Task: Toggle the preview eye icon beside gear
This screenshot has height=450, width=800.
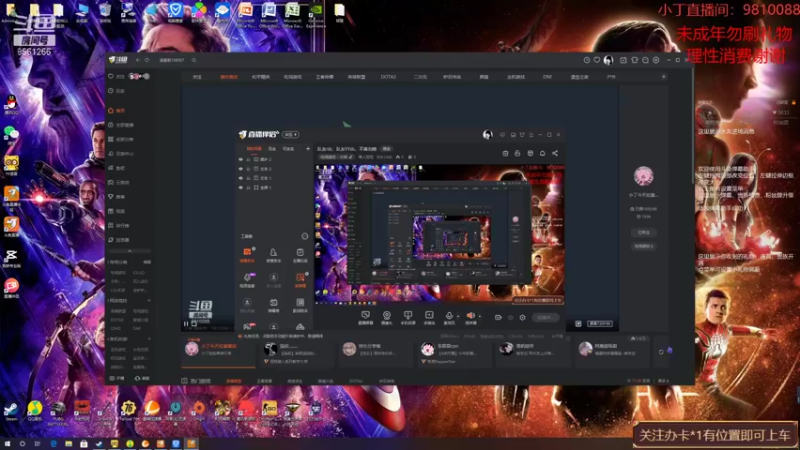Action: tap(510, 317)
